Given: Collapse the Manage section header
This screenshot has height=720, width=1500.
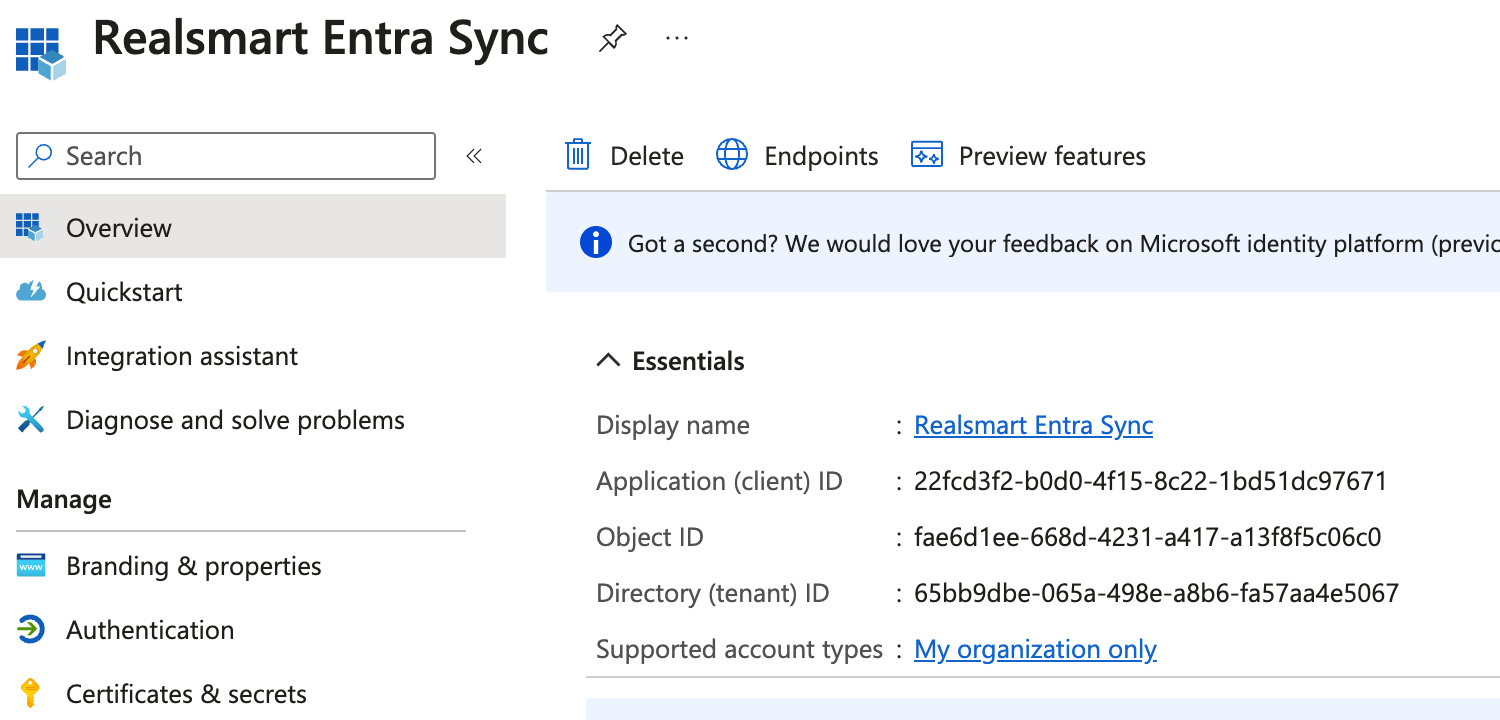Looking at the screenshot, I should click(x=64, y=499).
